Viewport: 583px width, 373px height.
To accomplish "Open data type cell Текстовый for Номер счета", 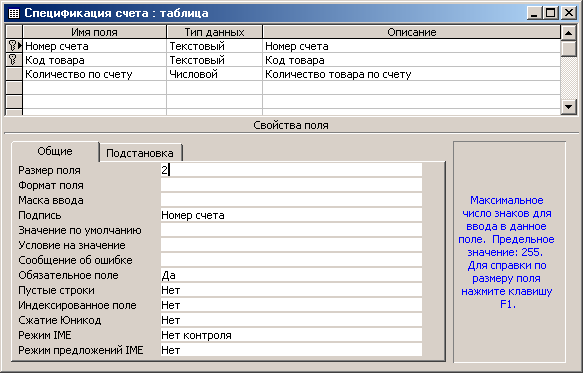I will click(215, 46).
